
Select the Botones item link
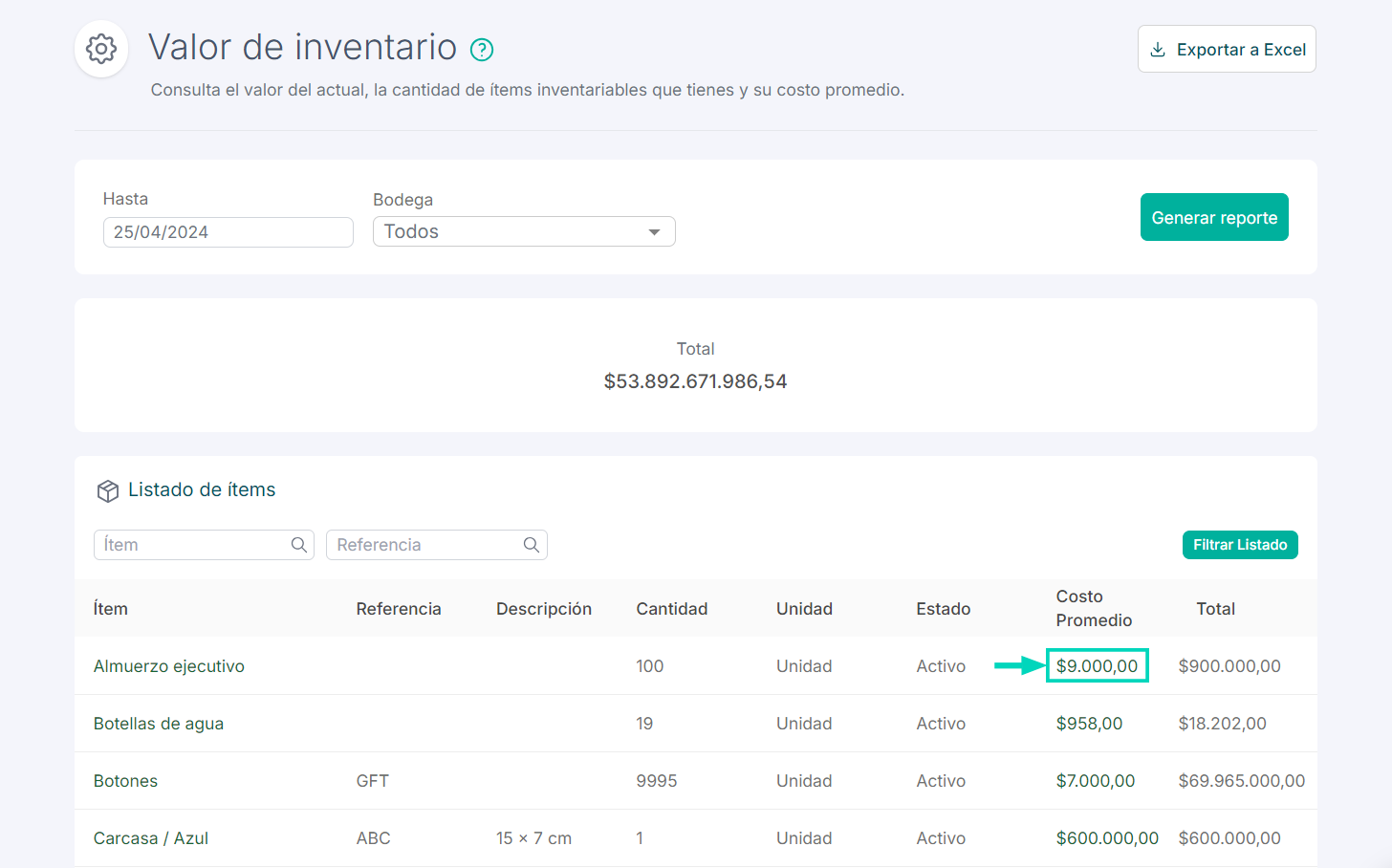tap(125, 780)
